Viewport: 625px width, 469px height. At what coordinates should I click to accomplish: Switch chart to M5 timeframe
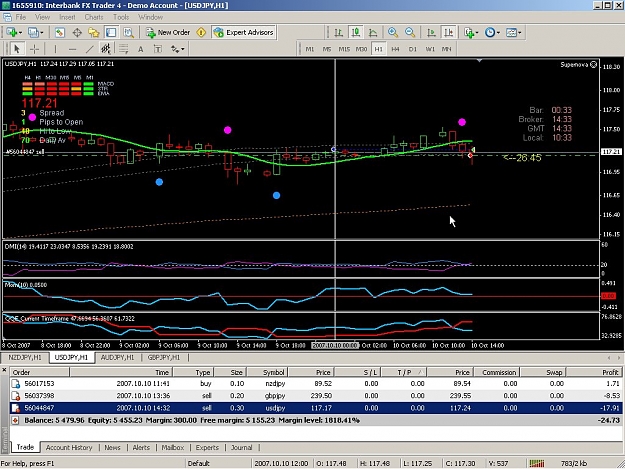click(327, 49)
